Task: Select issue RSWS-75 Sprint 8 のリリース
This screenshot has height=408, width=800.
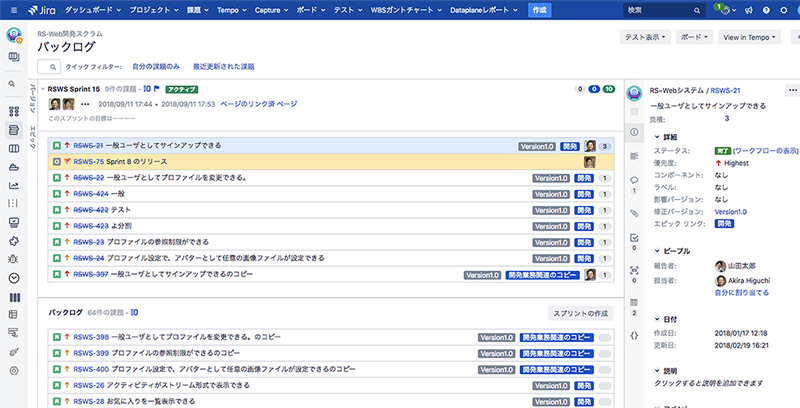Action: pos(331,162)
